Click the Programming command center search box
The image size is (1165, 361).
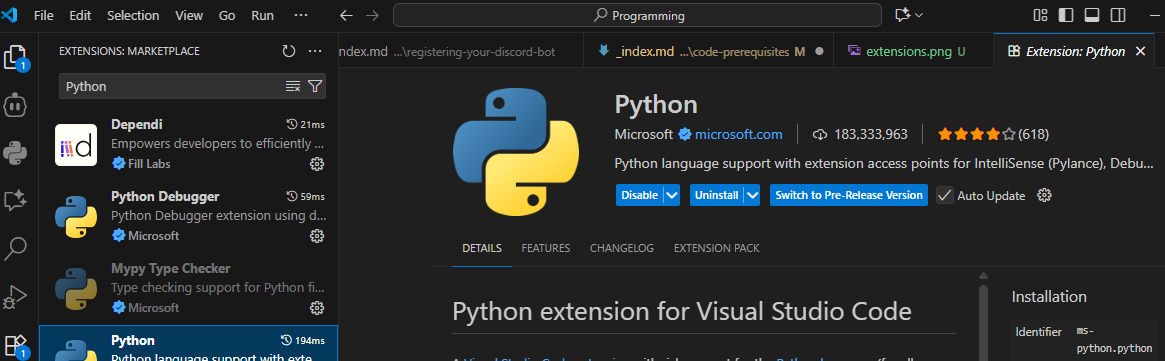(637, 15)
